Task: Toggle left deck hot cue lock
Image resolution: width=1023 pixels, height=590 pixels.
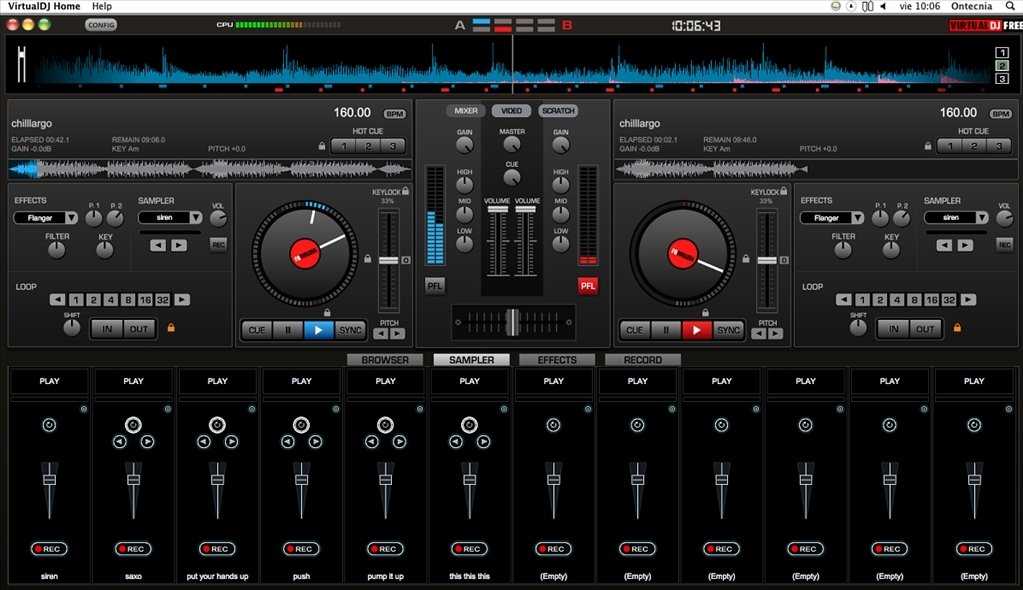Action: [322, 146]
